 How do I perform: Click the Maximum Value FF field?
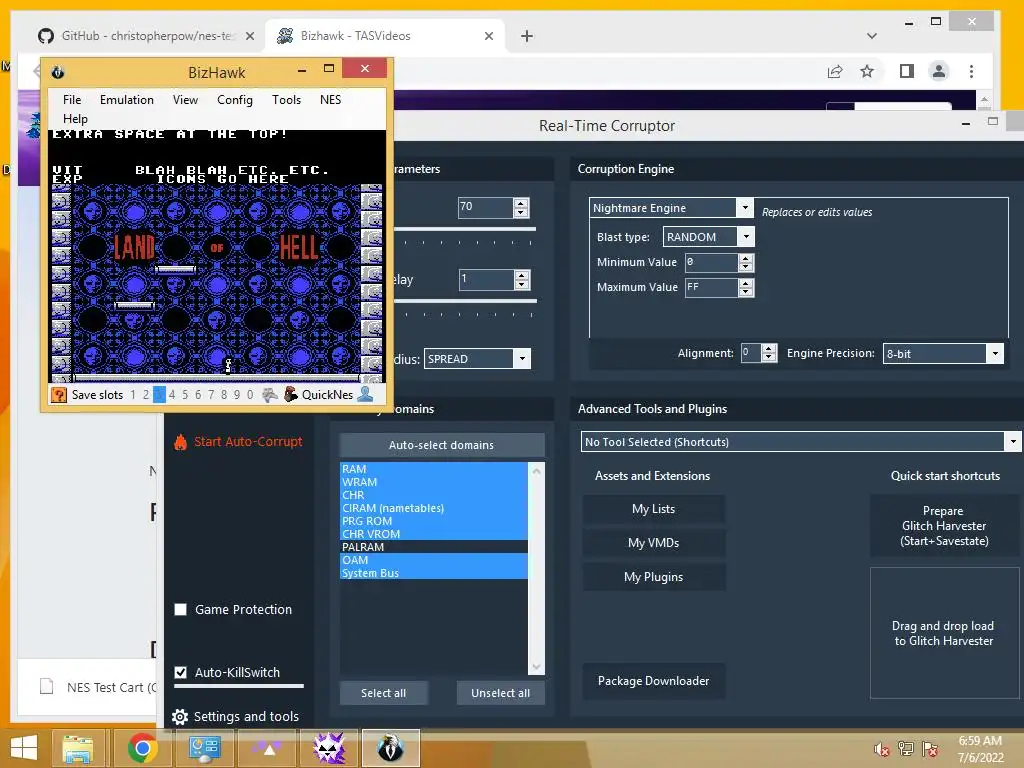pyautogui.click(x=711, y=287)
